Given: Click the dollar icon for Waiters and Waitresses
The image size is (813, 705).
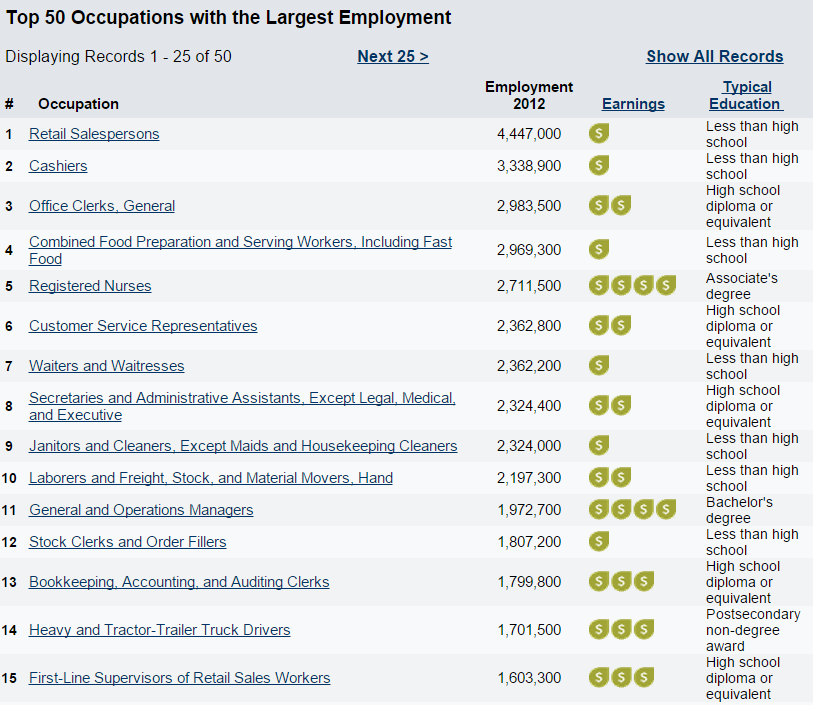Looking at the screenshot, I should click(x=599, y=365).
